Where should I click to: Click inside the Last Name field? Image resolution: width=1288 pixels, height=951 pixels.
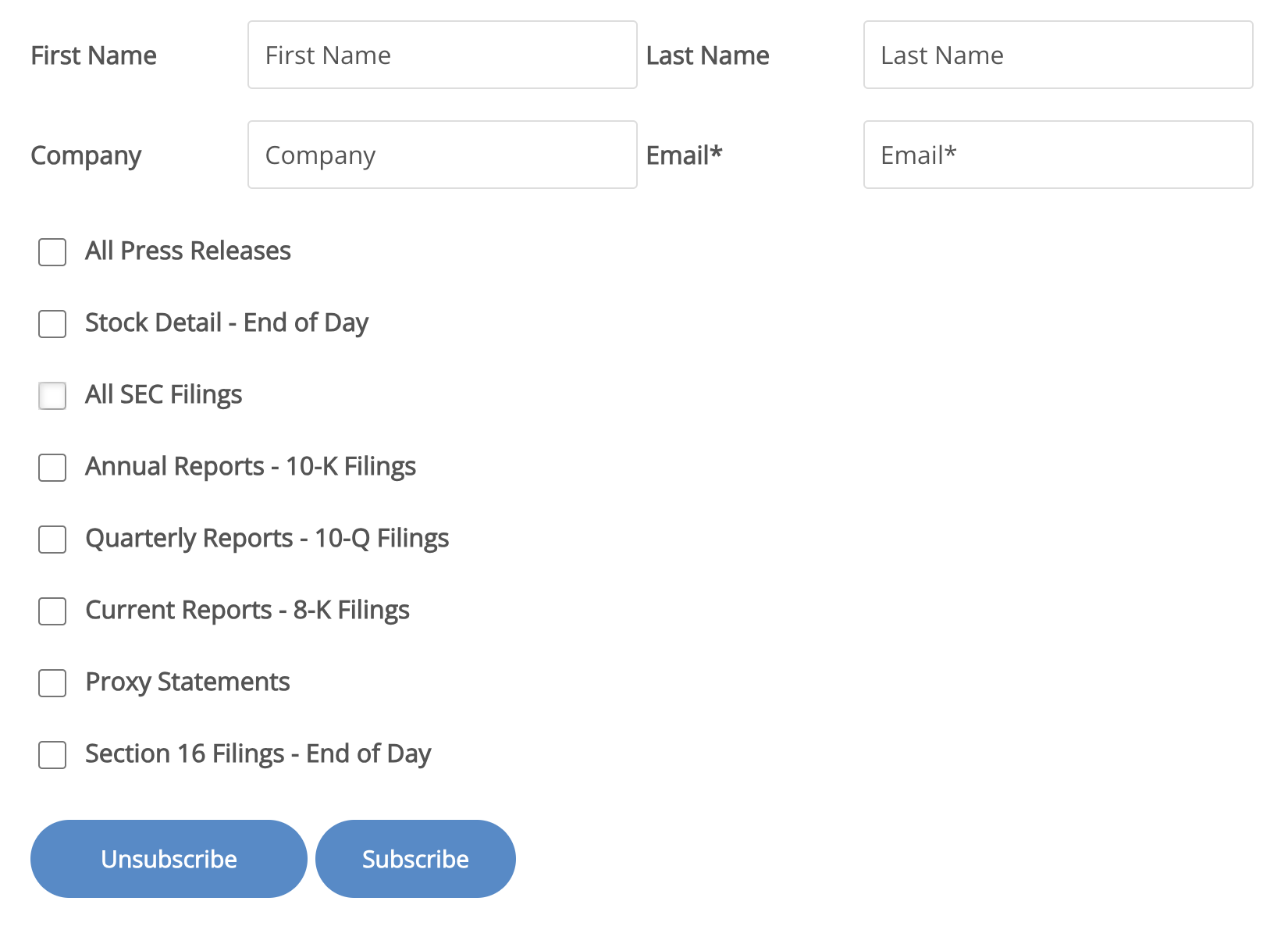tap(1057, 55)
